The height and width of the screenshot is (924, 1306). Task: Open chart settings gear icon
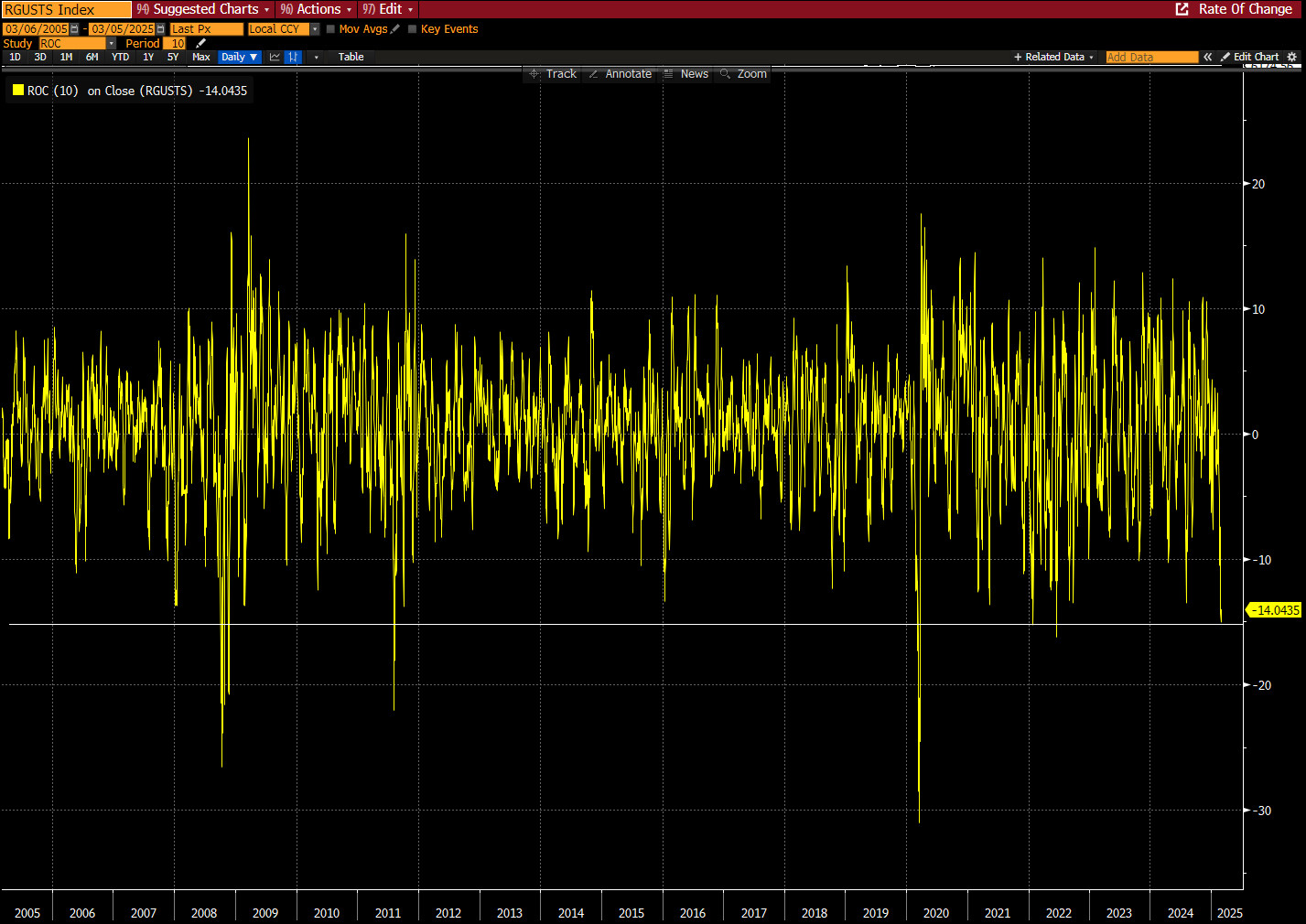(1292, 57)
